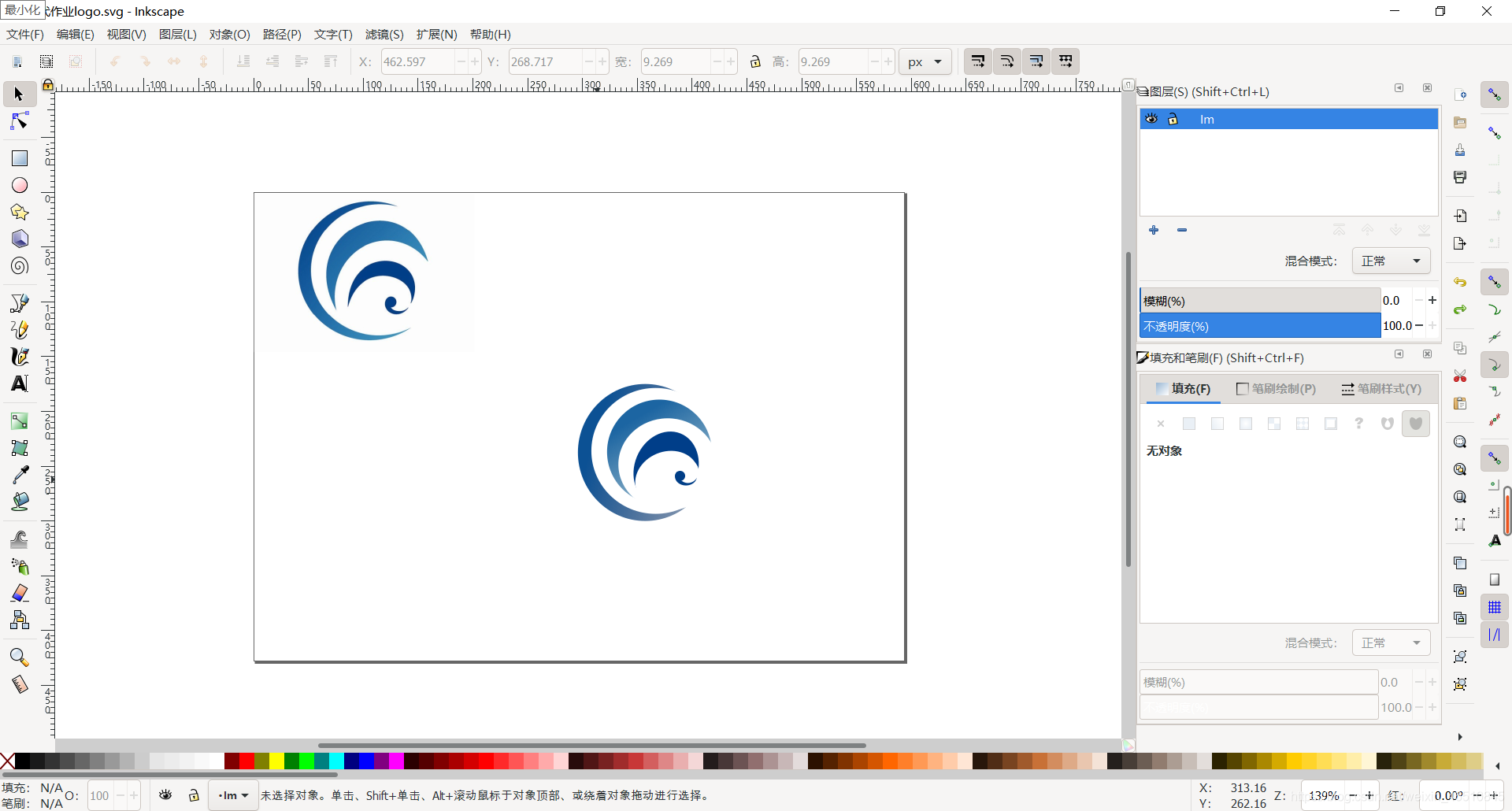Select the Eraser tool
The image size is (1512, 811).
tap(19, 593)
